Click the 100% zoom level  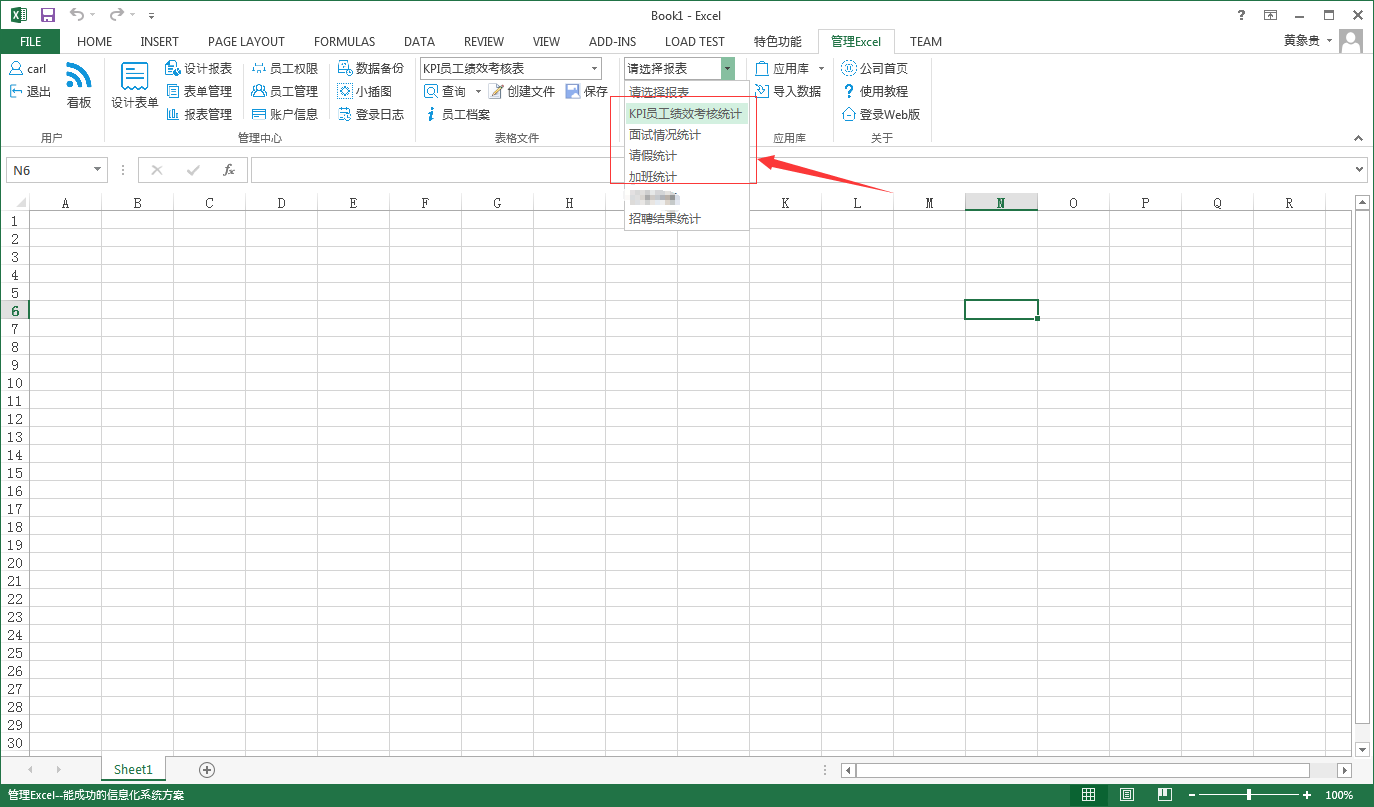(x=1339, y=795)
